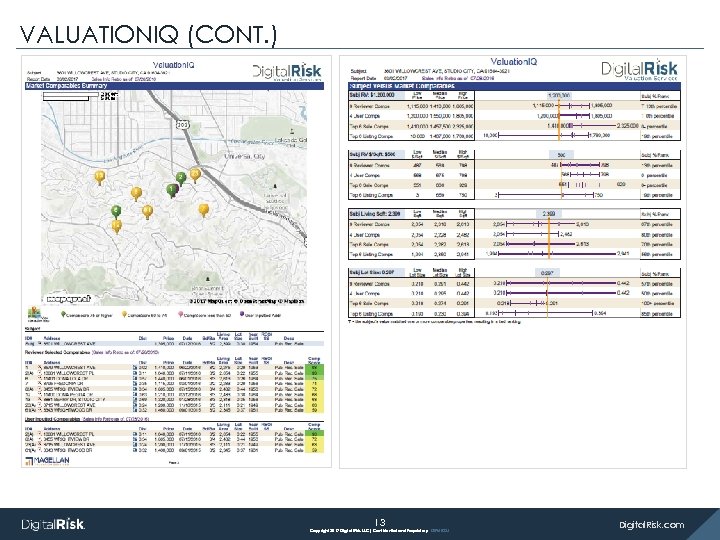This screenshot has width=720, height=540.
Task: Click the green and purple subject pin numbered 1
Action: [x=172, y=190]
